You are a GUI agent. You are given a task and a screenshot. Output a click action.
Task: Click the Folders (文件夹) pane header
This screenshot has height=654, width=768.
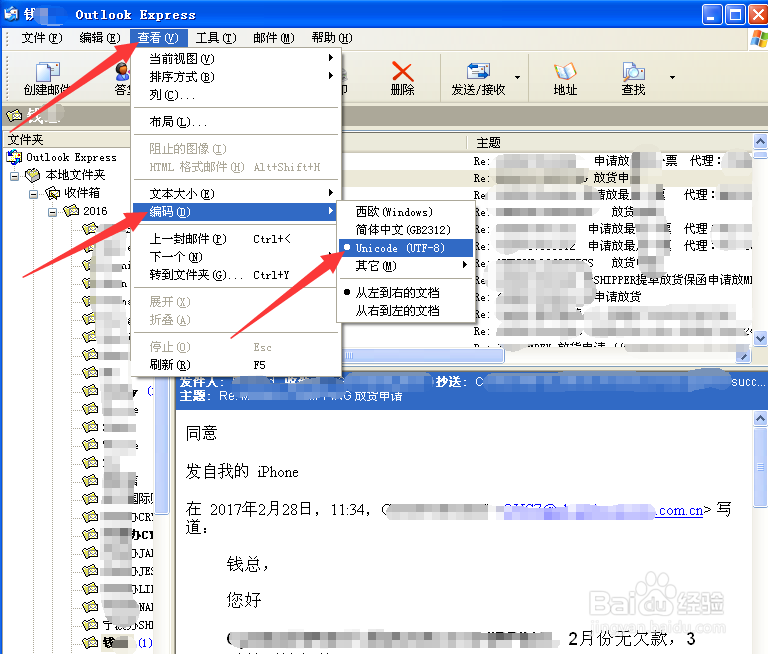click(68, 140)
